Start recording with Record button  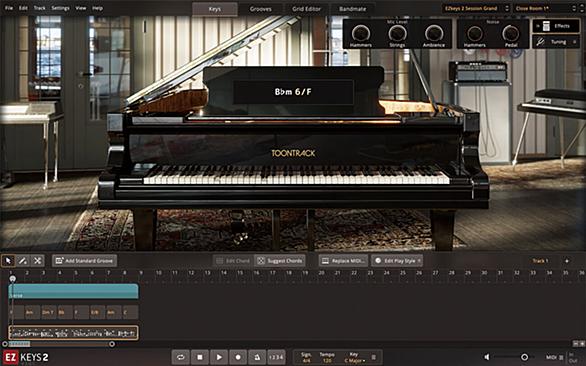238,357
